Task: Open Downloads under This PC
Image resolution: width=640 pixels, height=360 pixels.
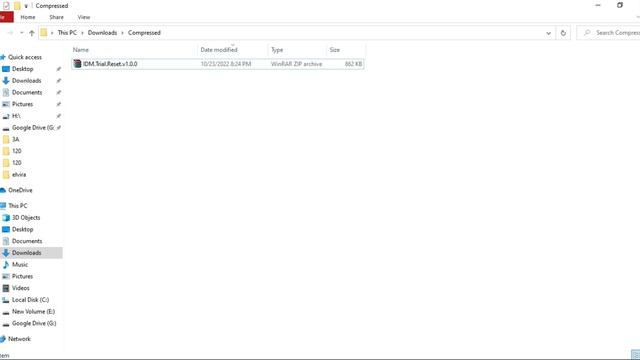Action: click(27, 253)
